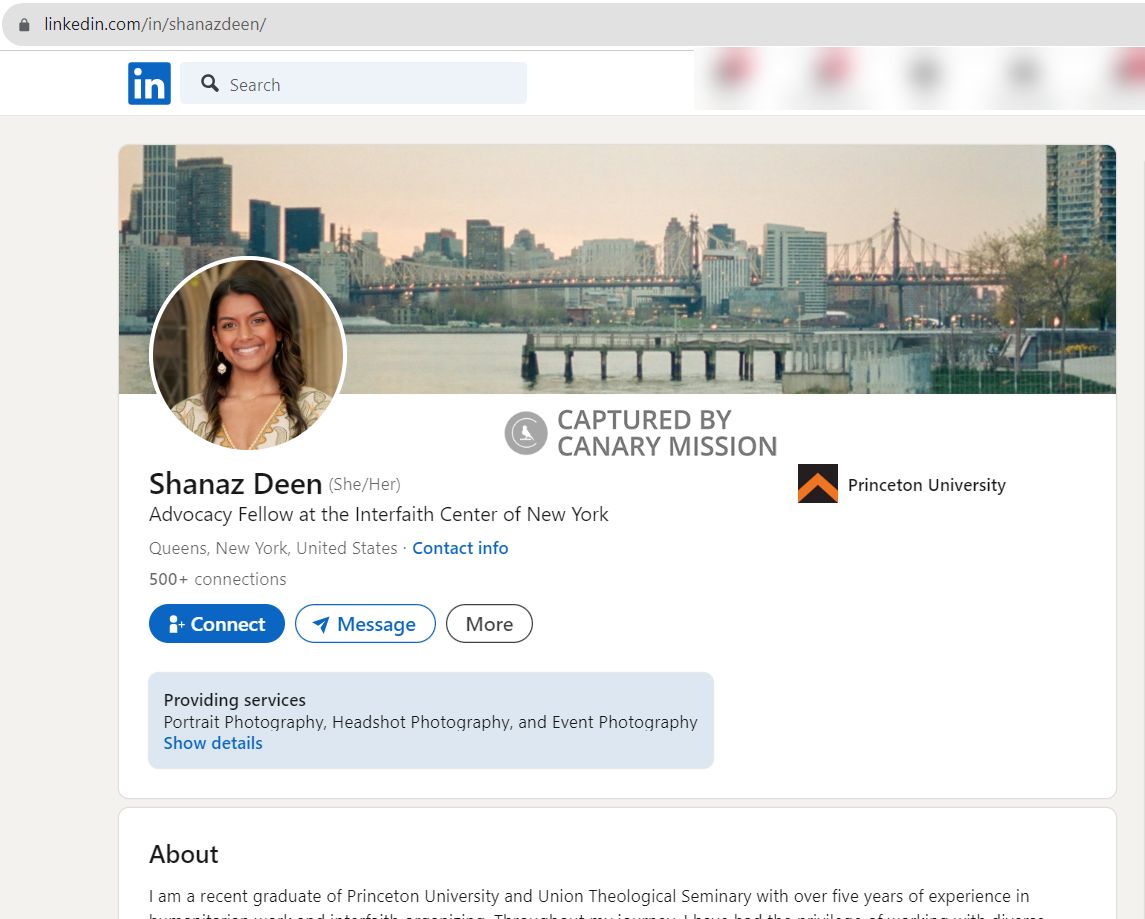The image size is (1145, 919).
Task: Click the Princeton University logo
Action: click(817, 483)
